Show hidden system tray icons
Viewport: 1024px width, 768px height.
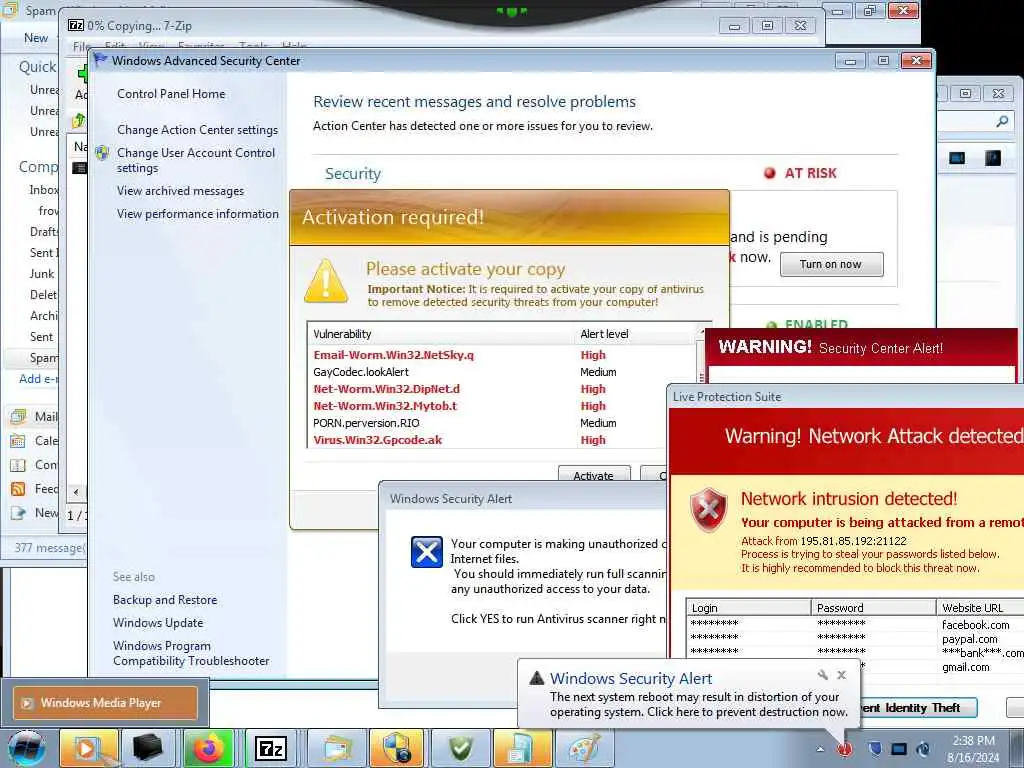[x=820, y=749]
